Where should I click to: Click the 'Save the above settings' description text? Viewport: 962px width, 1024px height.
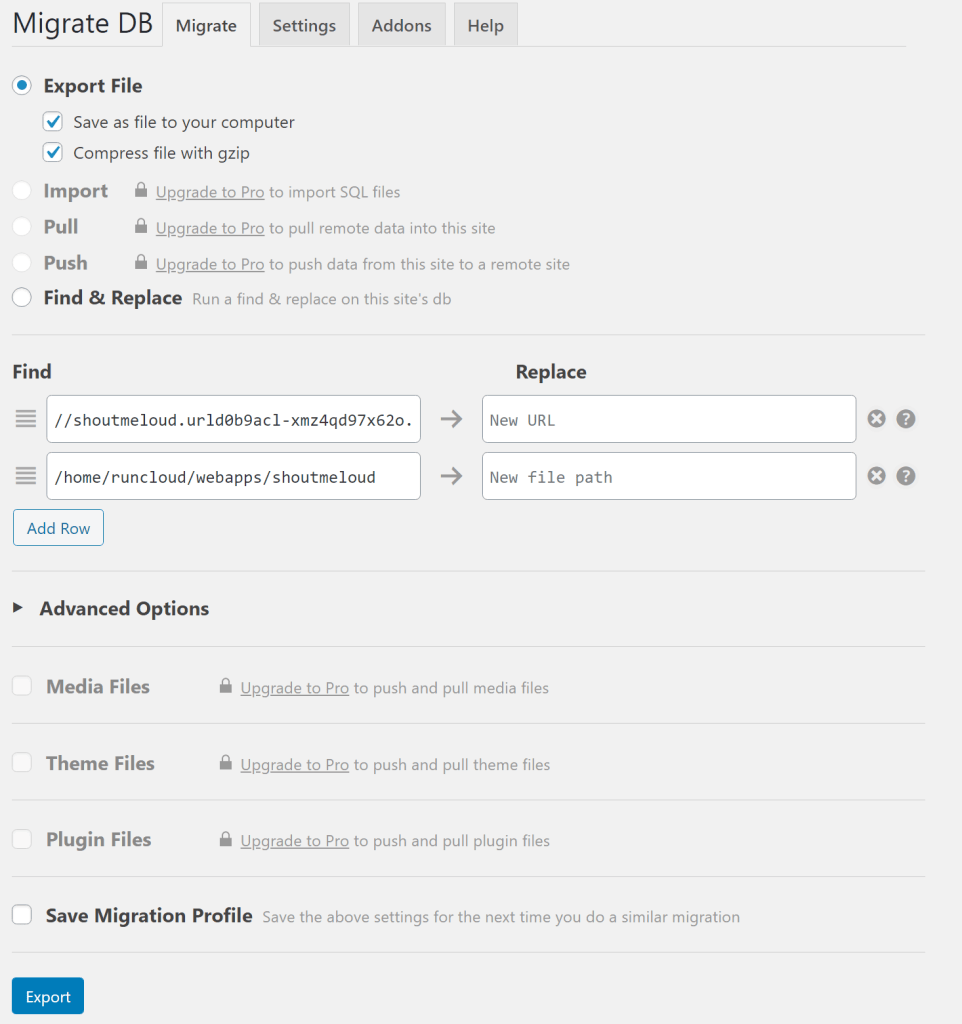click(x=501, y=917)
